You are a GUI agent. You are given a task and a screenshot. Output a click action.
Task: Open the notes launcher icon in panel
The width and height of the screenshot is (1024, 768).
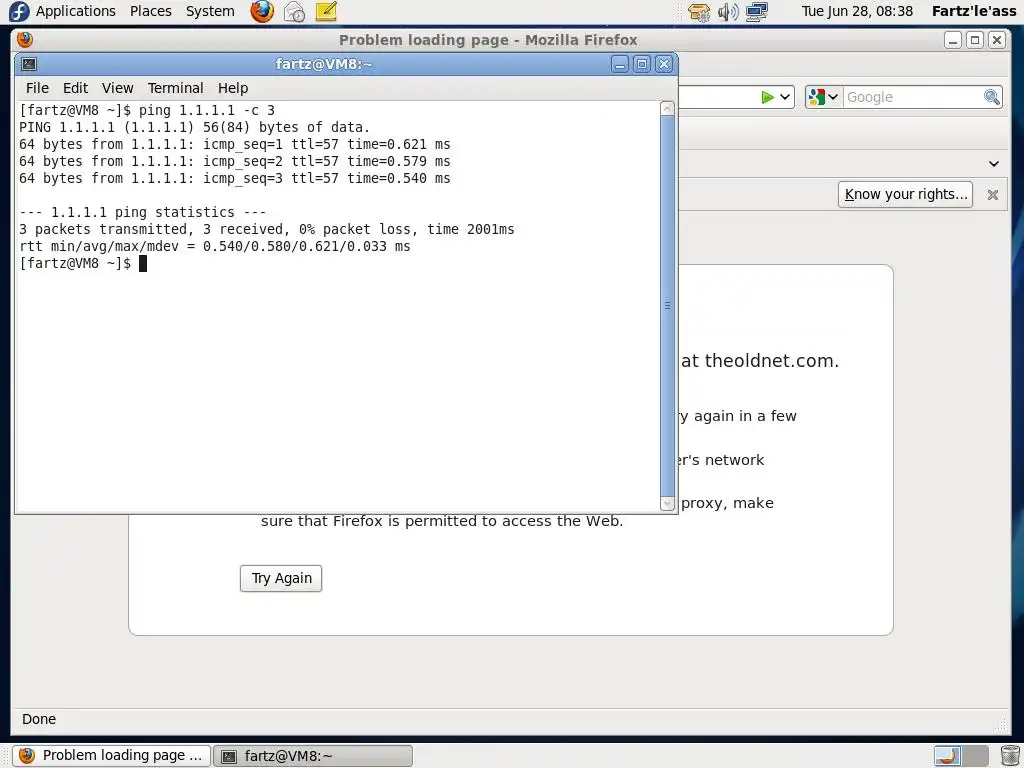326,11
